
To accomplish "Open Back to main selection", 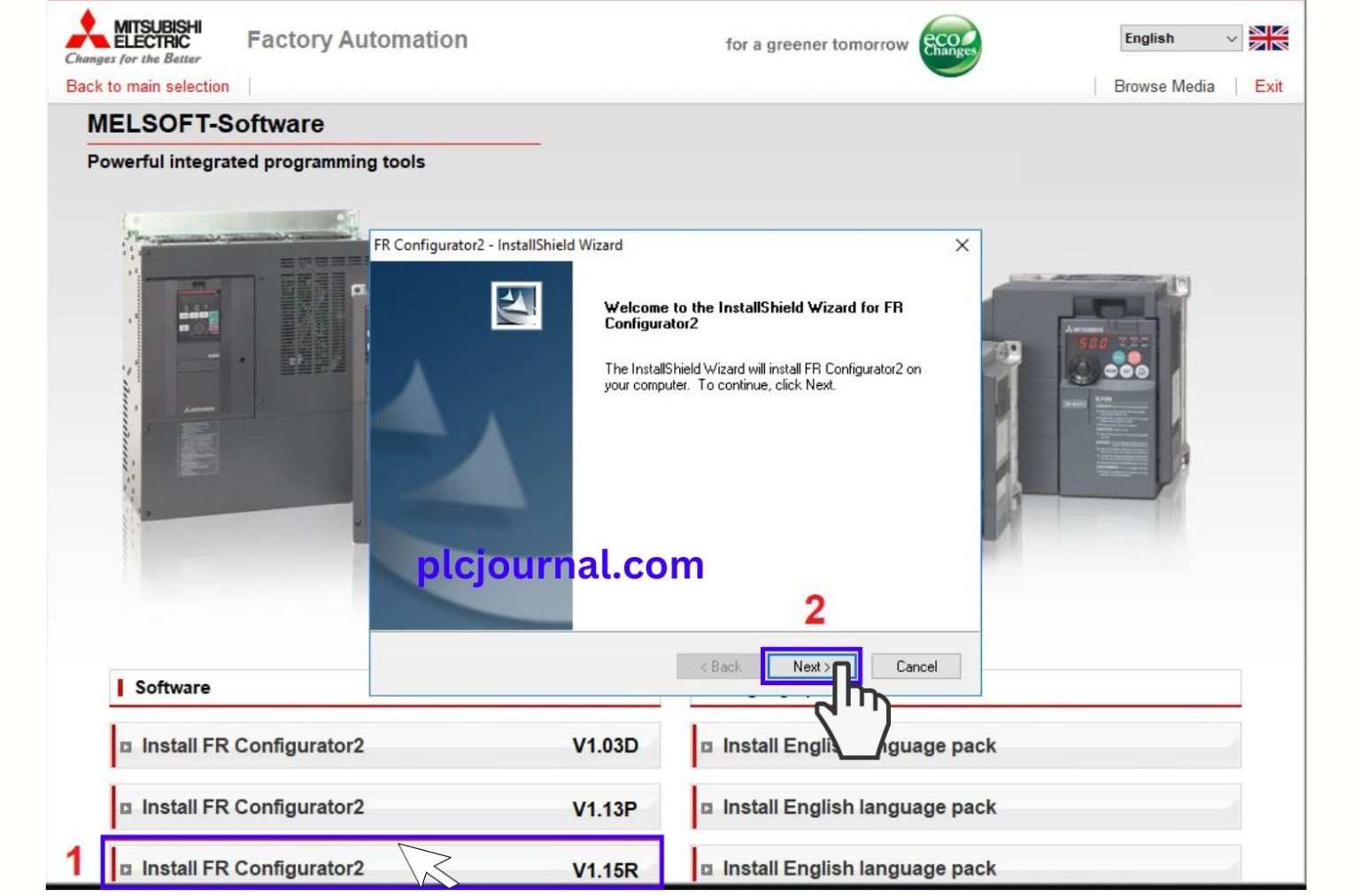I will click(x=146, y=86).
